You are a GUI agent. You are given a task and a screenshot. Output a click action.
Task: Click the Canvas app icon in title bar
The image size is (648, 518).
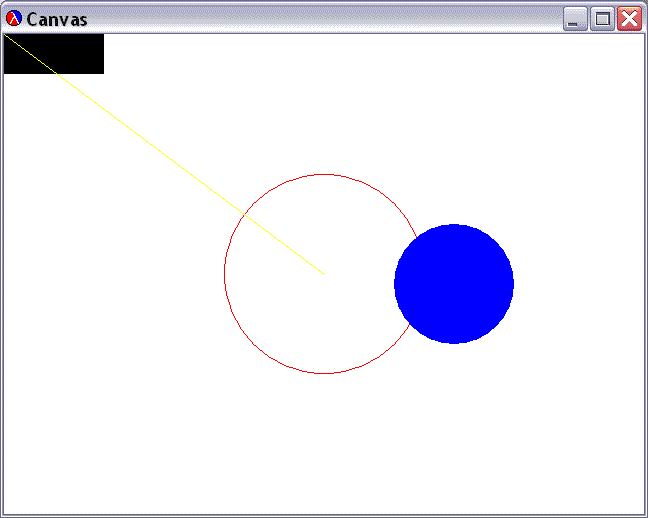(x=14, y=19)
